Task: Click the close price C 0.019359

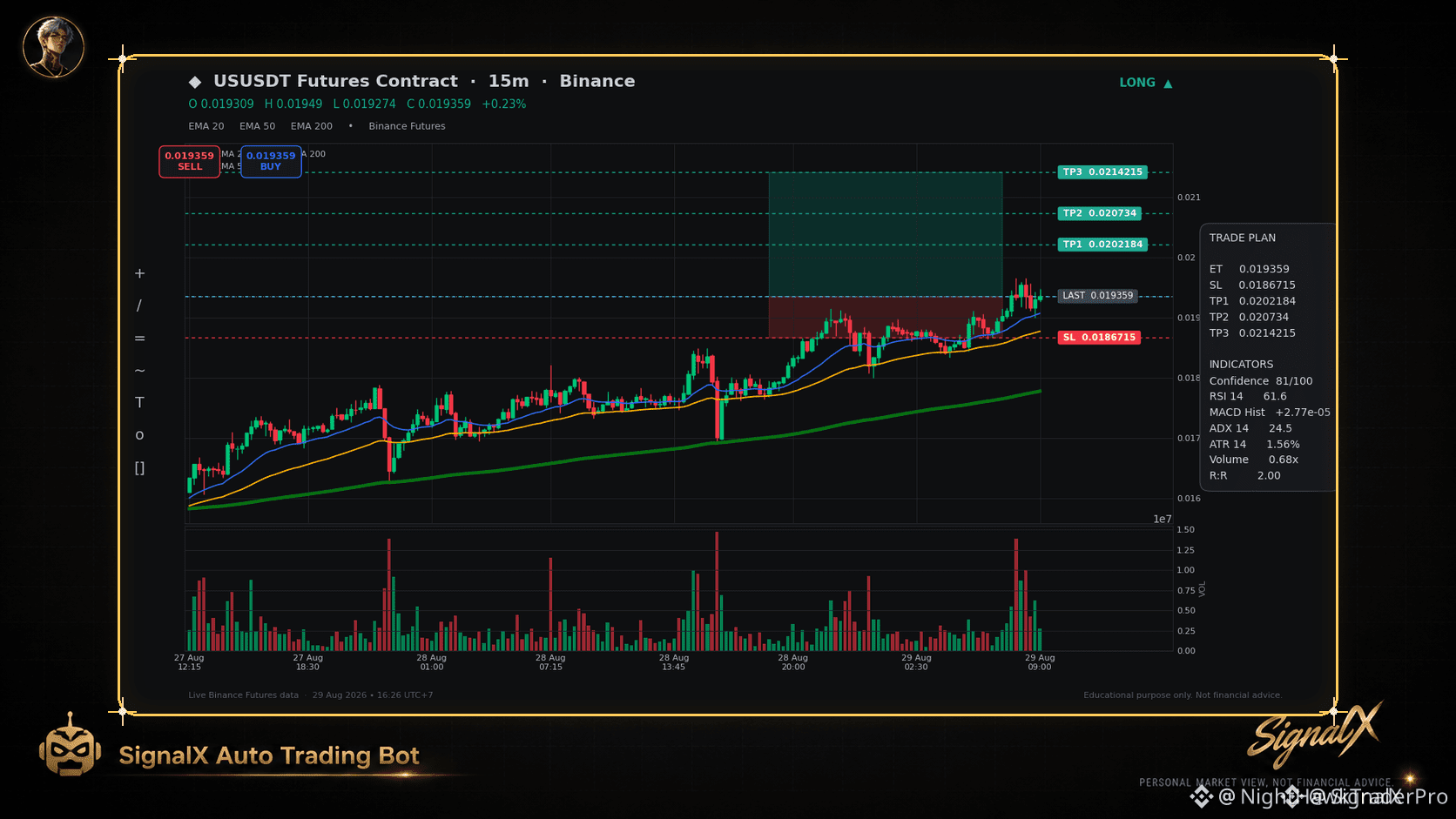Action: [439, 104]
